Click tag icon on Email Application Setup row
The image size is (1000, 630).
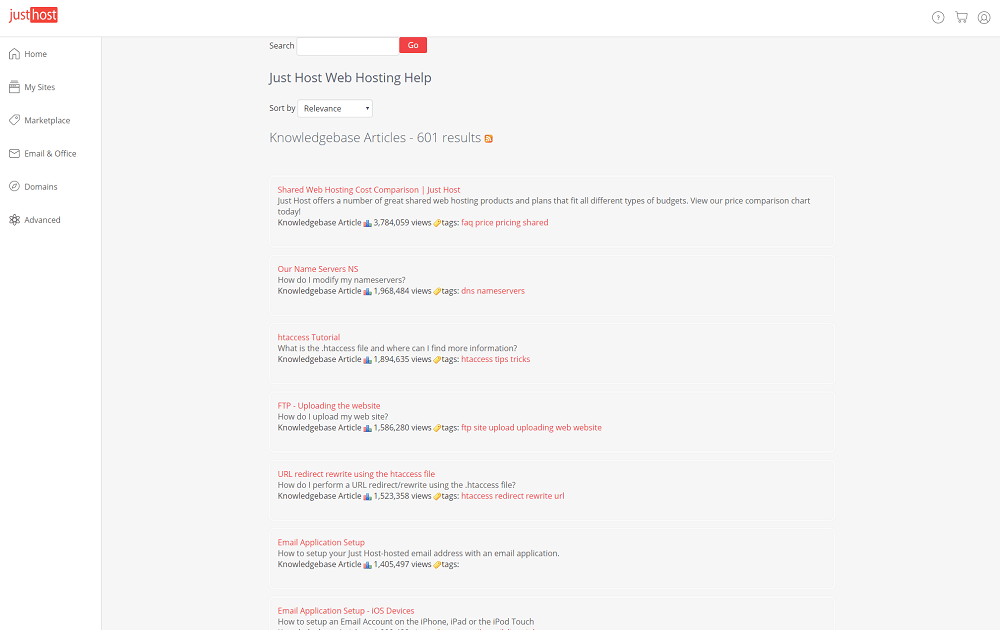[437, 565]
